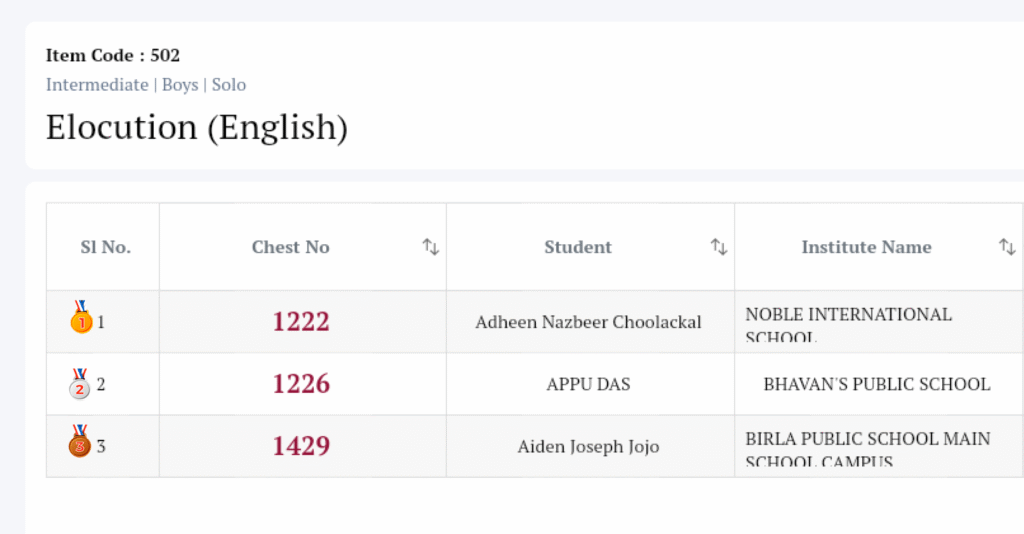Select chest number 1429

tap(301, 446)
